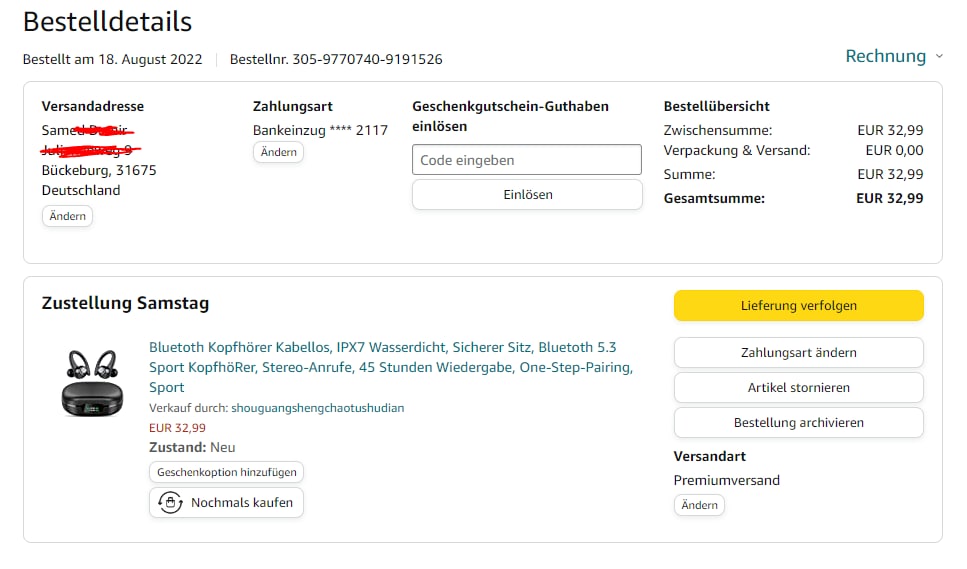Open the Rechnung invoice dropdown

tap(886, 56)
